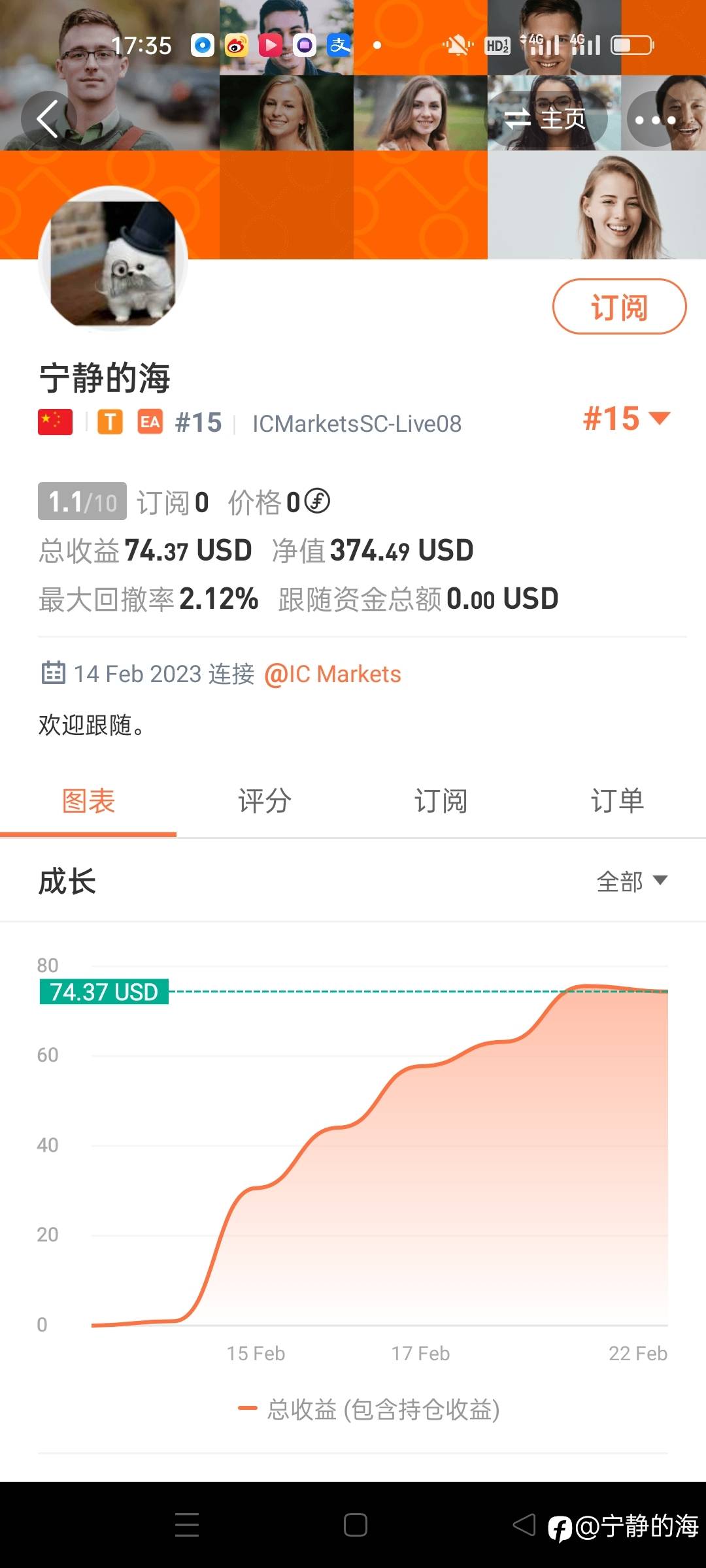The width and height of the screenshot is (706, 1568).
Task: Open the @IC Markets broker link
Action: pos(333,674)
